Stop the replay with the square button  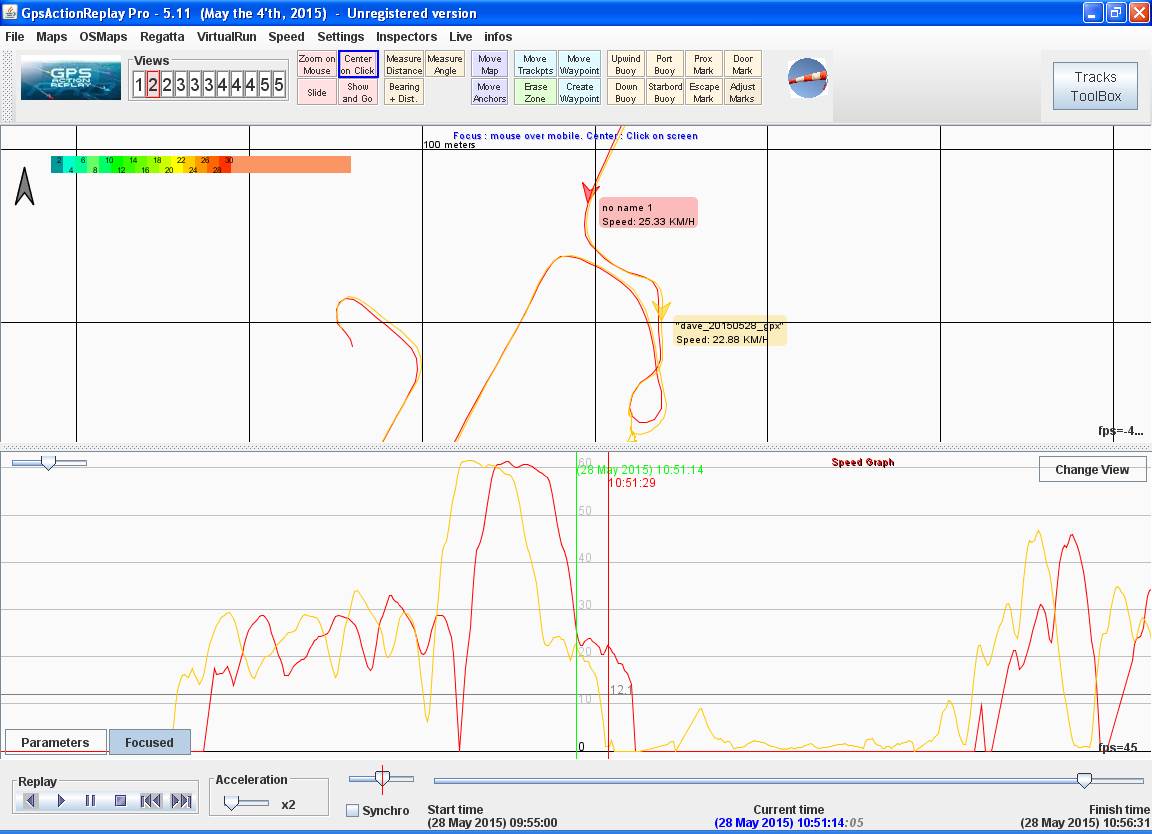[120, 800]
